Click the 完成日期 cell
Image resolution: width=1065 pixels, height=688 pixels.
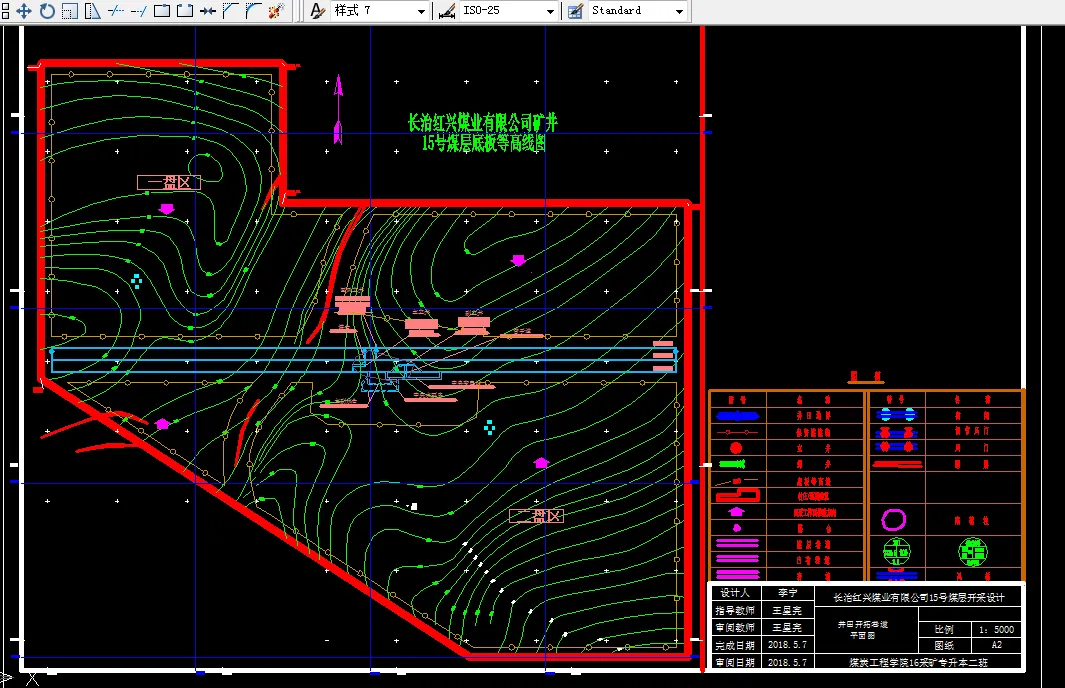(734, 645)
